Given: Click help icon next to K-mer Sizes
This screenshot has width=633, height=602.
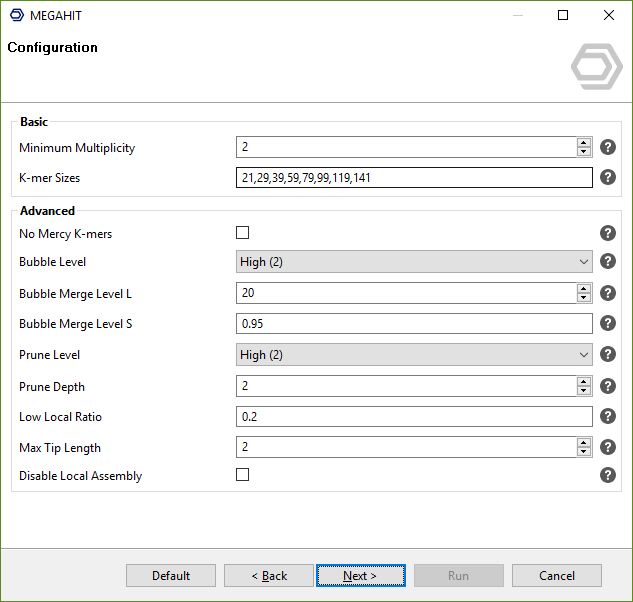Looking at the screenshot, I should point(608,178).
